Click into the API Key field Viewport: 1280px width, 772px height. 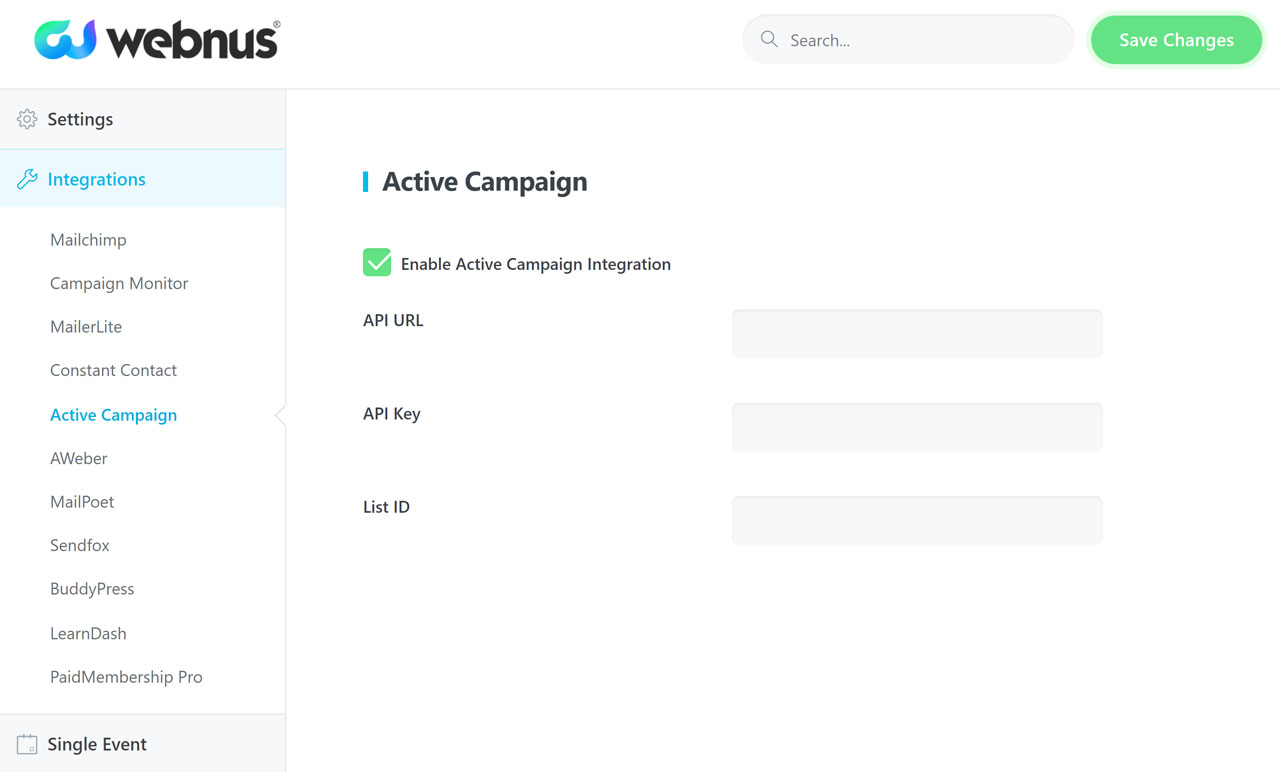coord(917,427)
